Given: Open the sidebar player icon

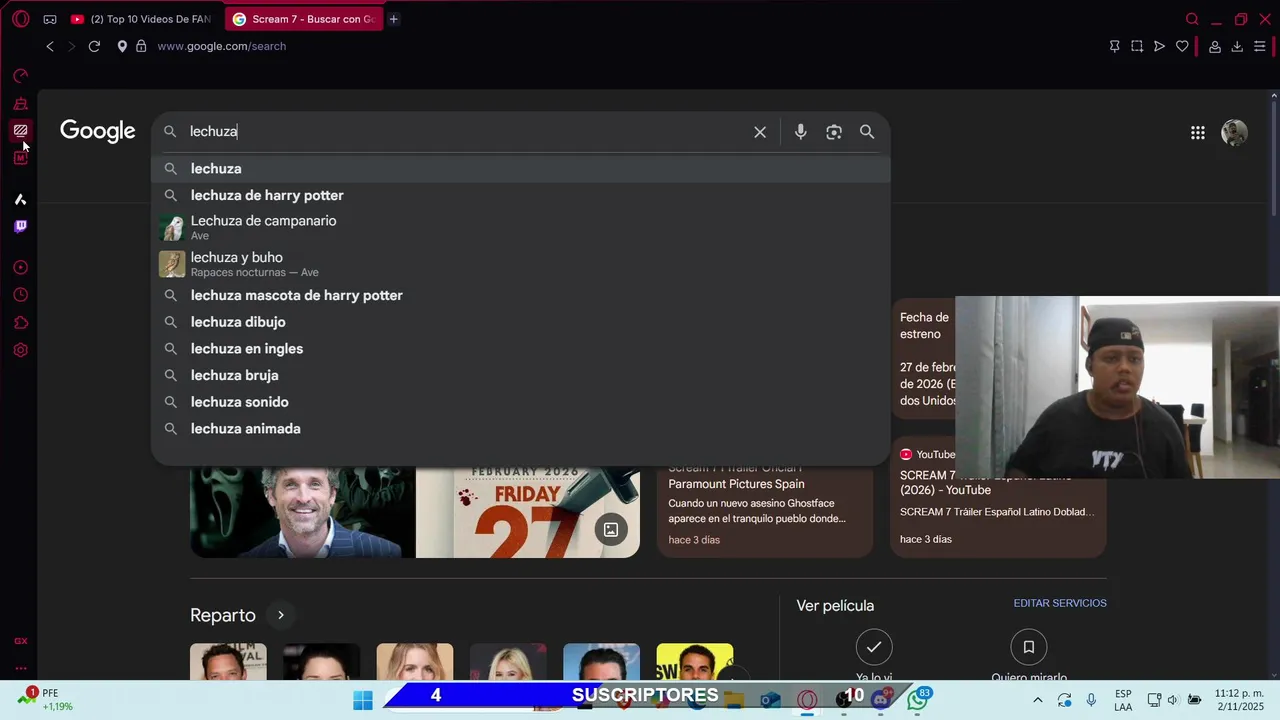Looking at the screenshot, I should coord(20,267).
